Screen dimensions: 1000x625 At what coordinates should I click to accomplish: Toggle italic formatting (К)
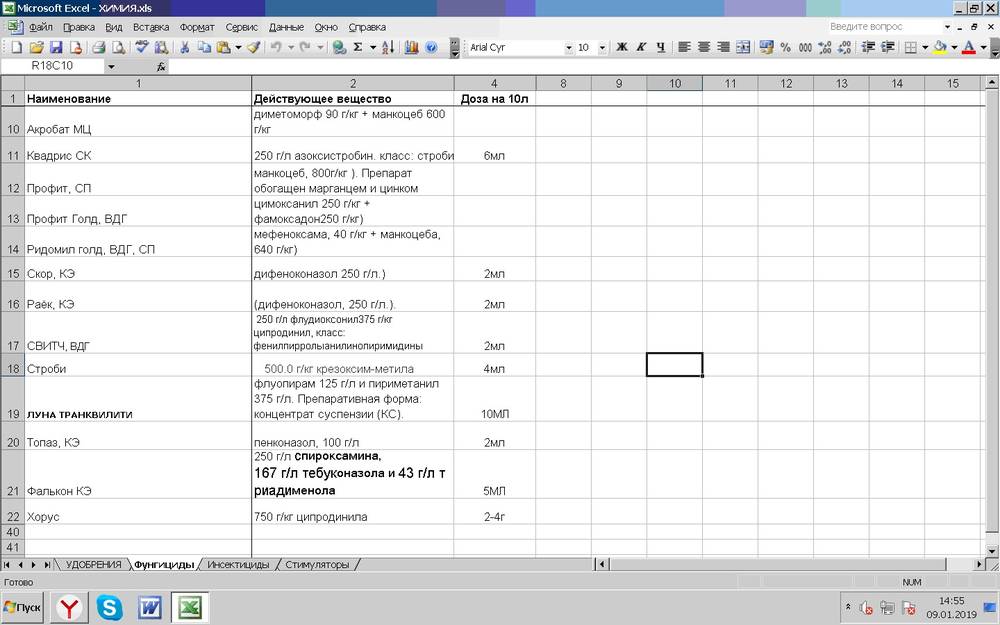click(x=642, y=47)
